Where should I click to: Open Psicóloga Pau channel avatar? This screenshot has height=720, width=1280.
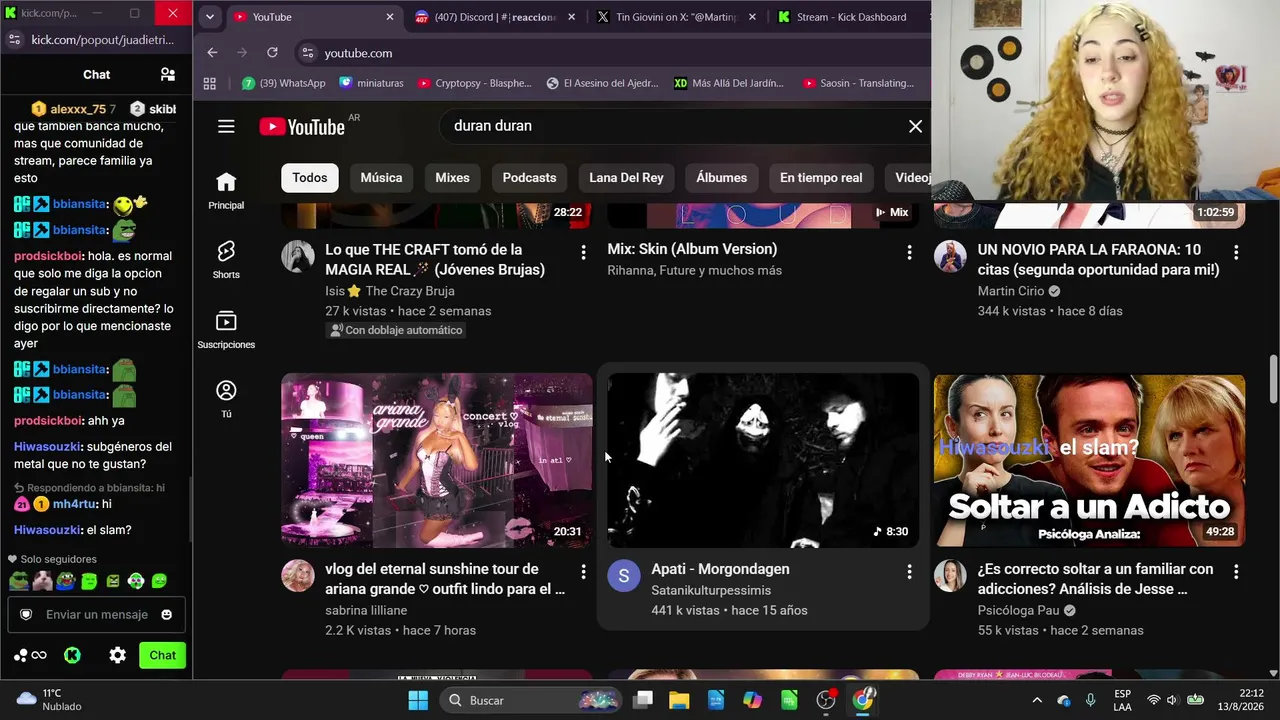pos(950,576)
